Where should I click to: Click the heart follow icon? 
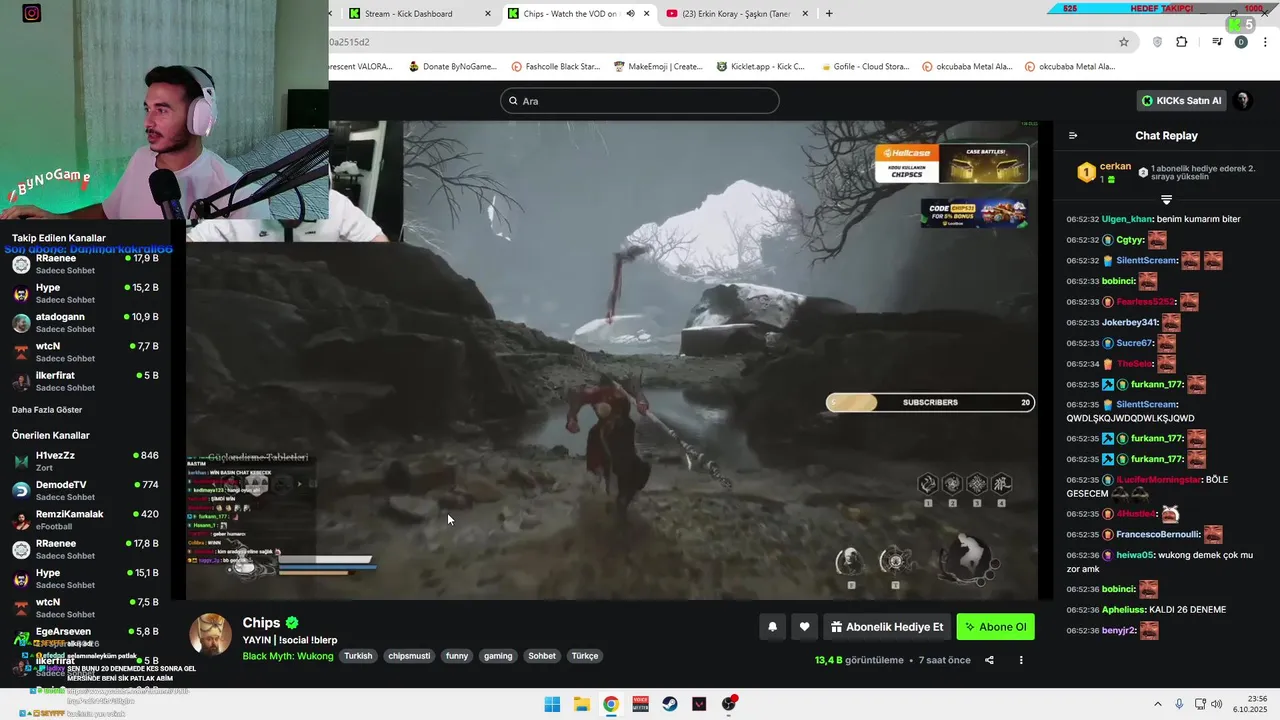pos(804,627)
